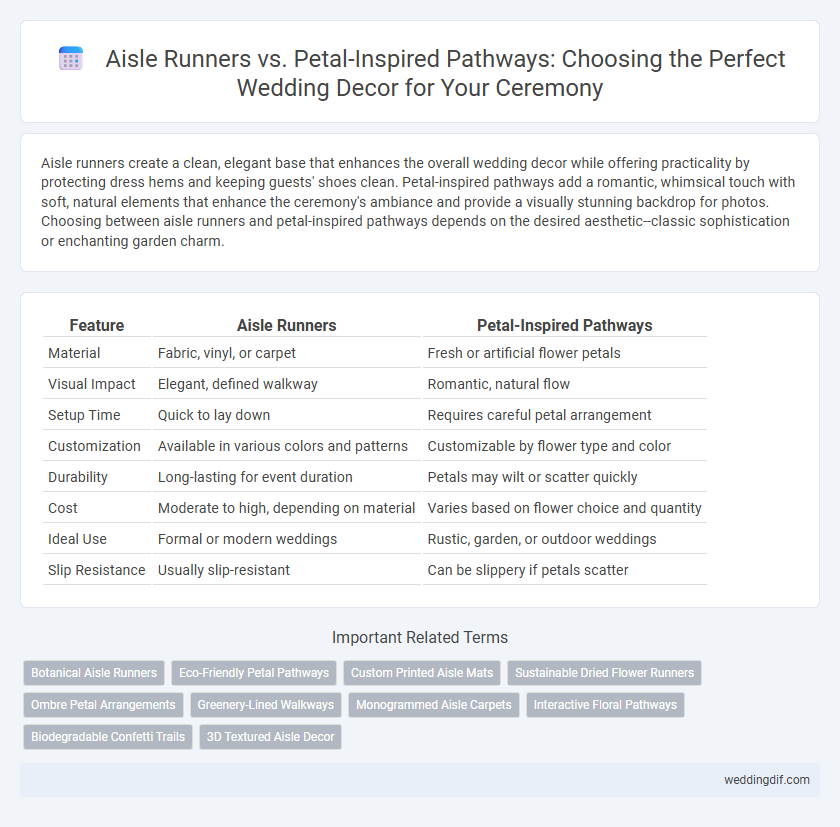Image resolution: width=840 pixels, height=827 pixels.
Task: Select the Durability table row label
Action: (78, 477)
